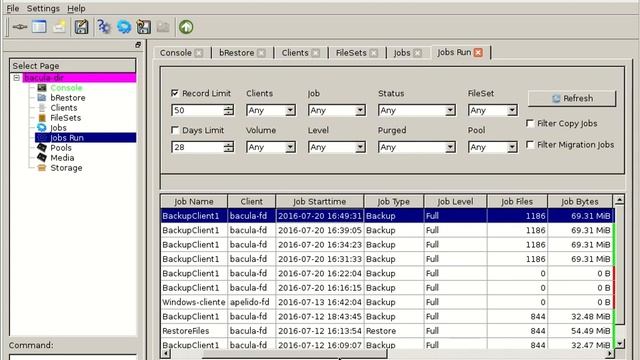Click the Connect to director toolbar icon
640x360 pixels.
click(x=20, y=27)
